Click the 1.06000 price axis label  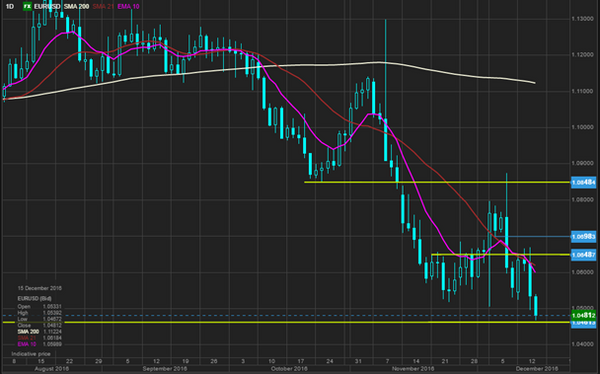point(582,272)
